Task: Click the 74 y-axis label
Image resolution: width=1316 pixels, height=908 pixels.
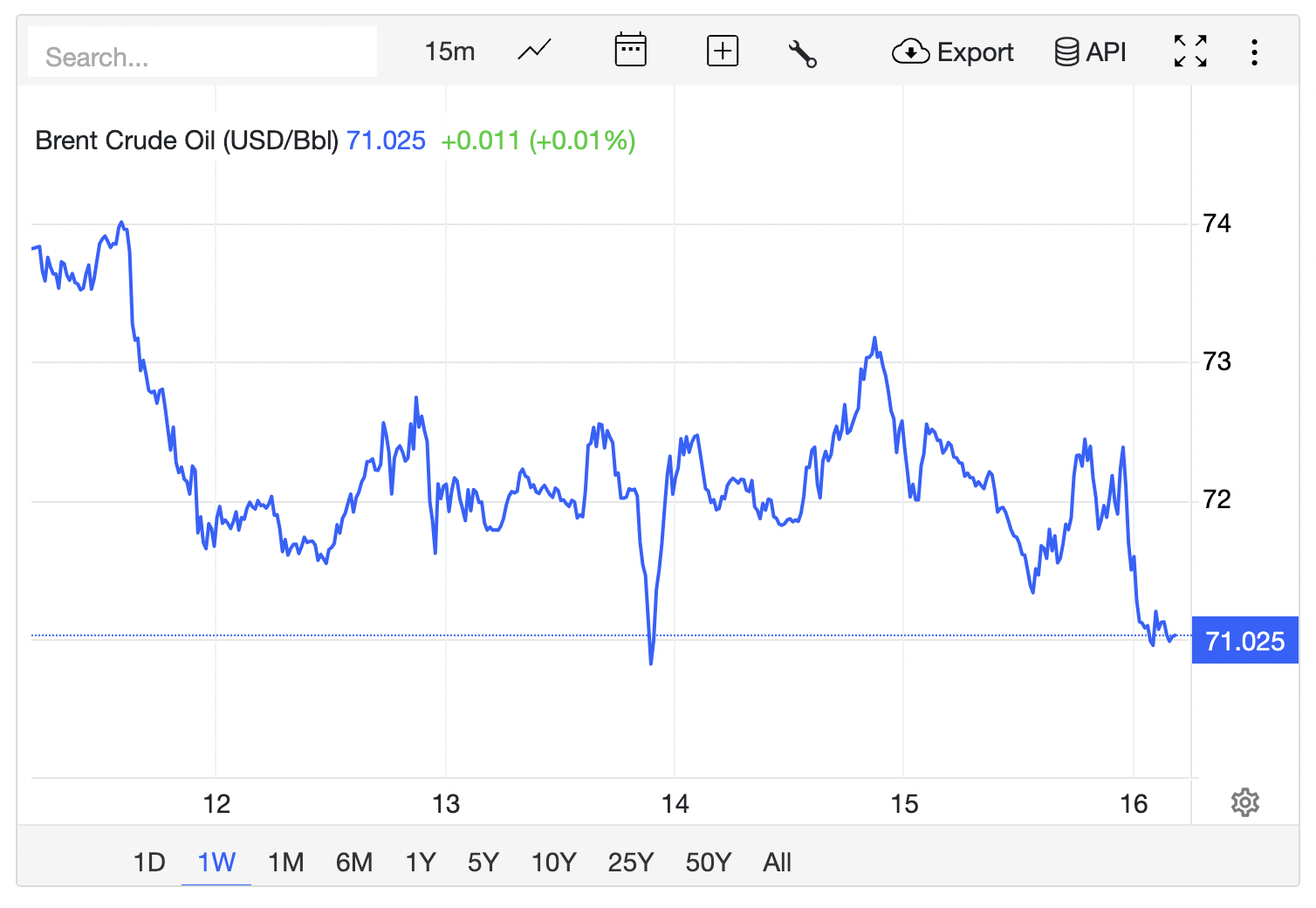Action: pyautogui.click(x=1217, y=224)
